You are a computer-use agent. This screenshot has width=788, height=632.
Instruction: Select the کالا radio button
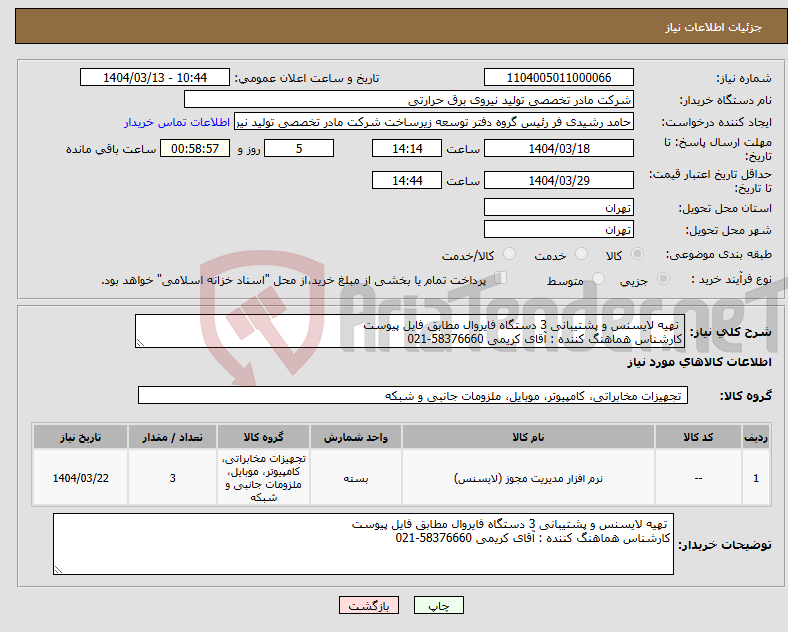[x=637, y=254]
